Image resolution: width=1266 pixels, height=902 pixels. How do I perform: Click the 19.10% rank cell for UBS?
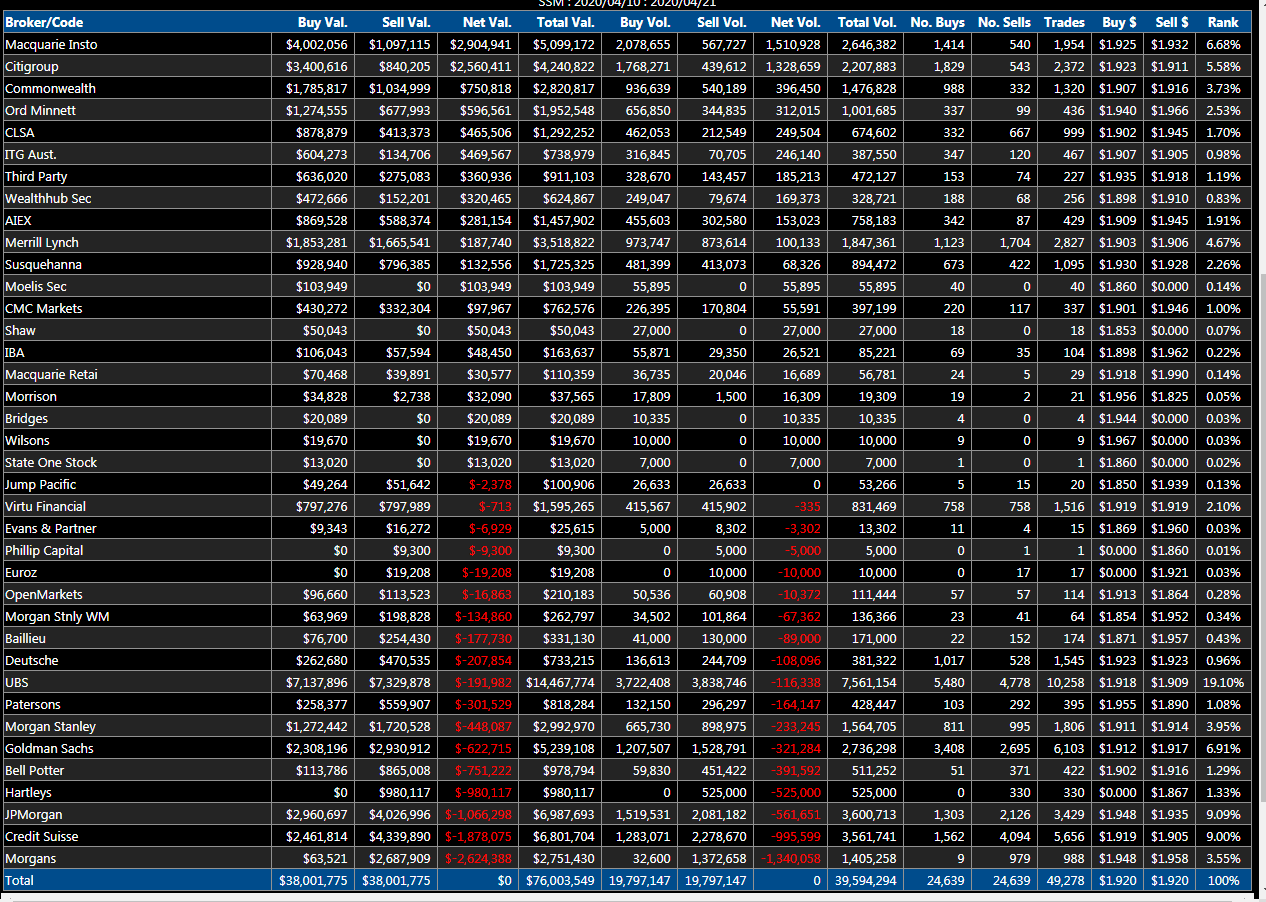click(x=1223, y=682)
